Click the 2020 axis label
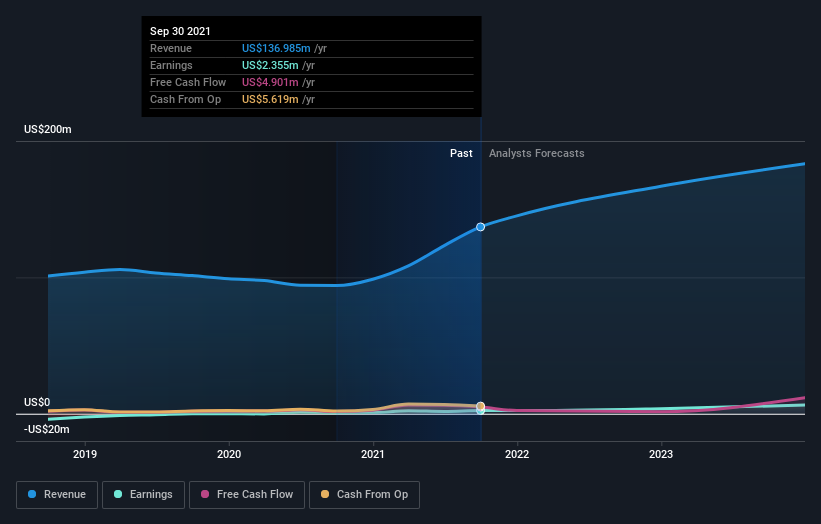This screenshot has width=821, height=524. 229,454
